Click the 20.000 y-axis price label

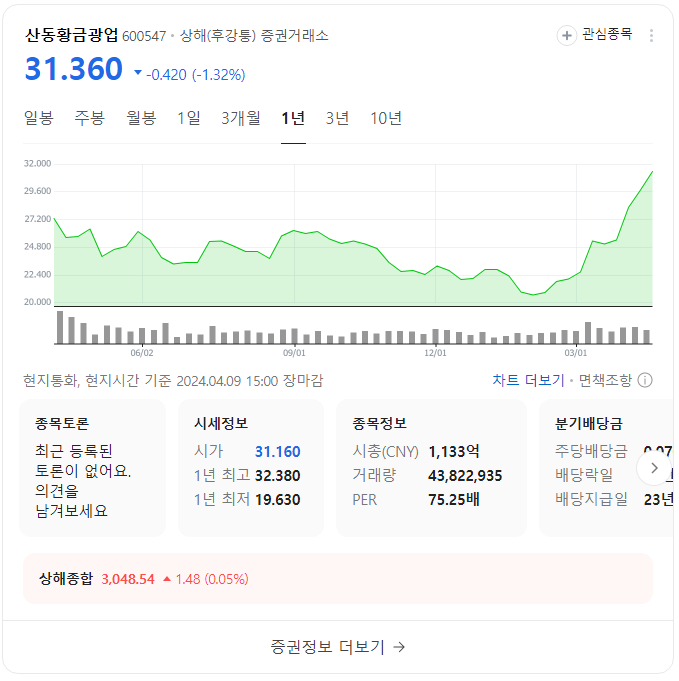click(x=37, y=302)
